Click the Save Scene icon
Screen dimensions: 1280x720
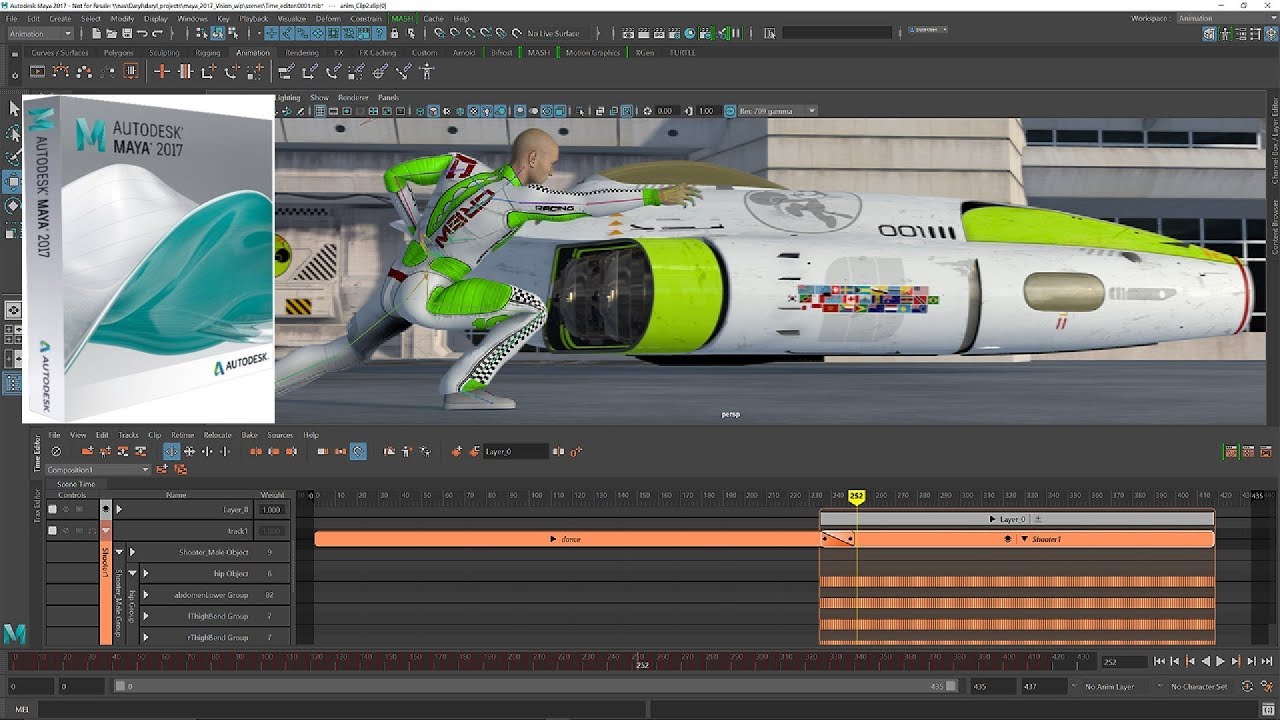[x=127, y=33]
